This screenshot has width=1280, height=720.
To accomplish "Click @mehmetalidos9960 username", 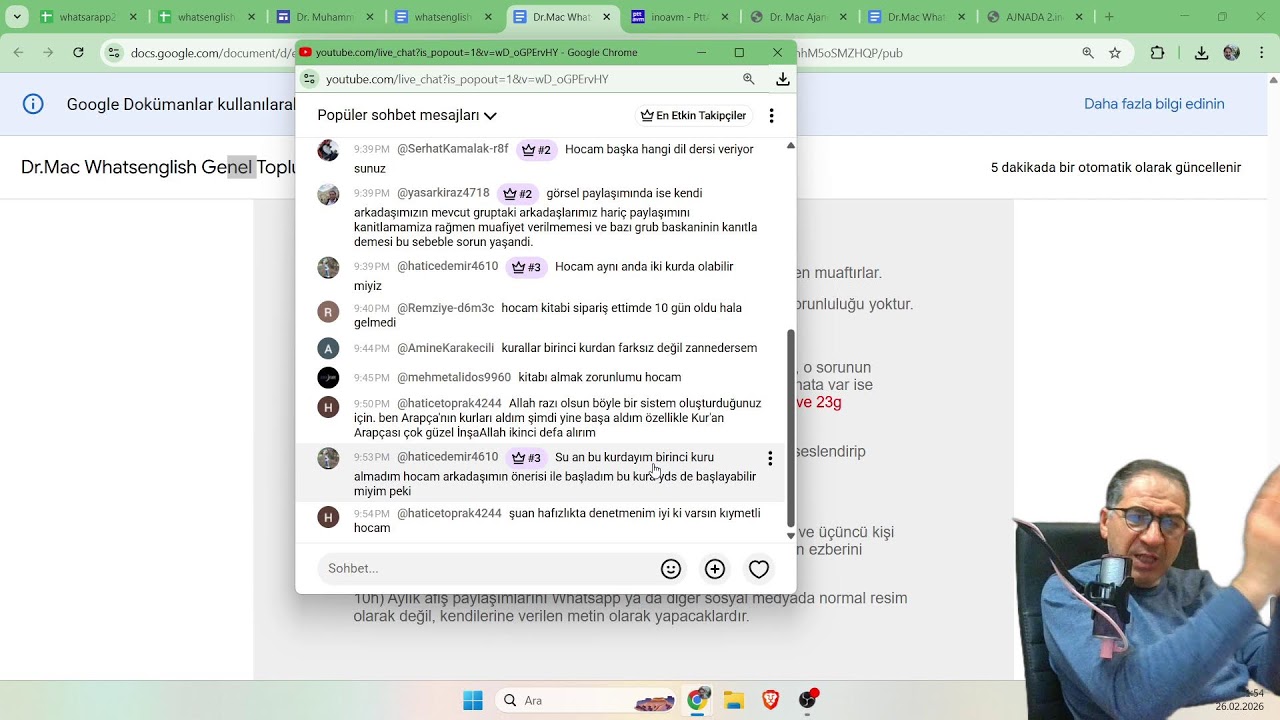I will tap(454, 378).
